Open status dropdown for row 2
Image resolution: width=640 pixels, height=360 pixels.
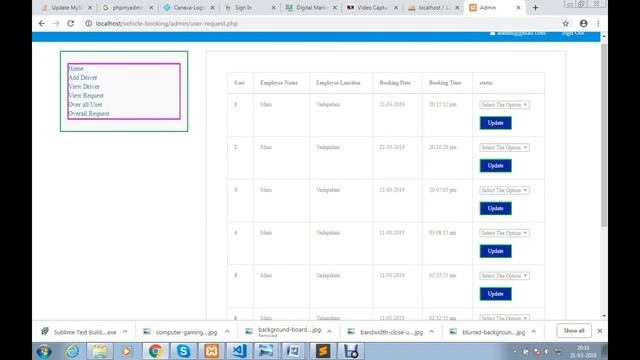tap(504, 147)
